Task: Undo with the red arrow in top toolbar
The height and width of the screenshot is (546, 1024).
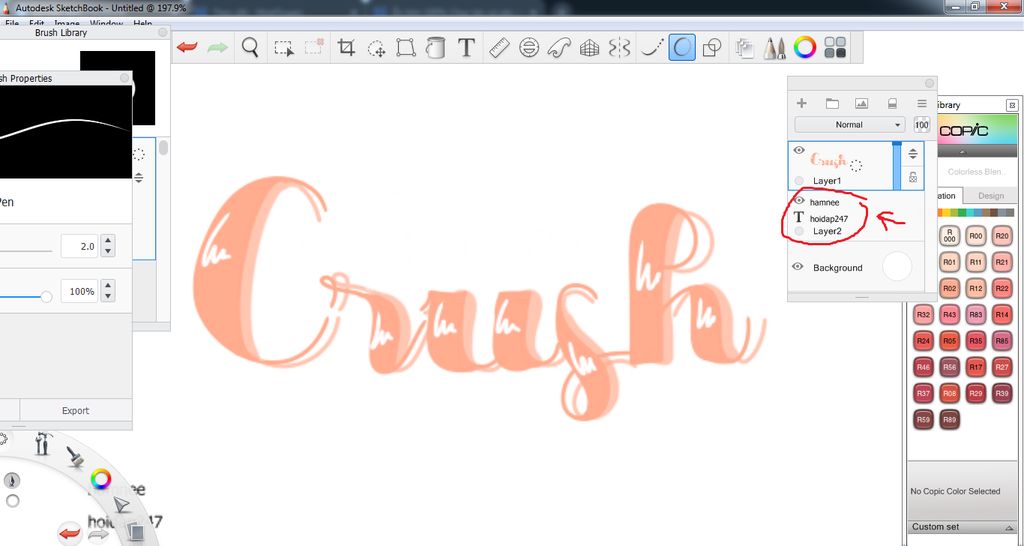Action: pos(187,48)
